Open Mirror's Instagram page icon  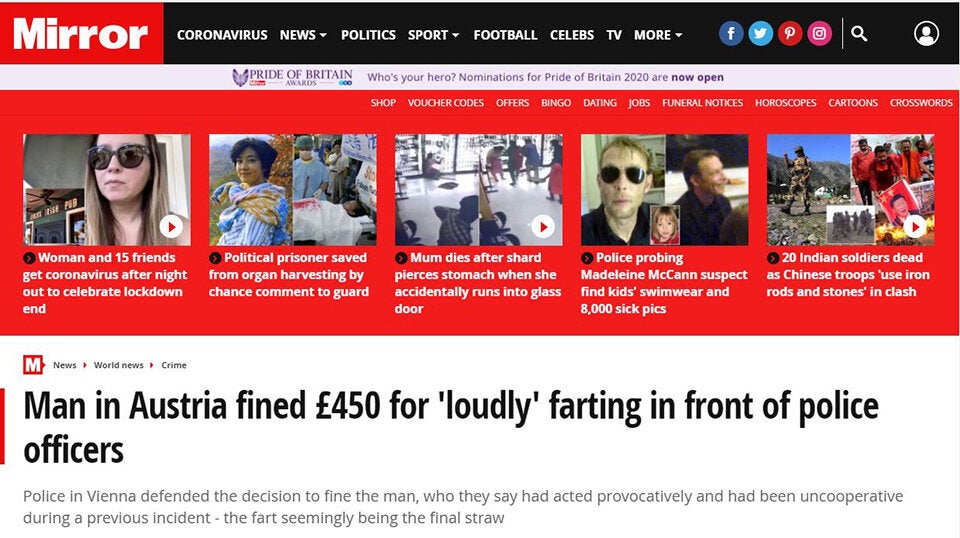820,34
